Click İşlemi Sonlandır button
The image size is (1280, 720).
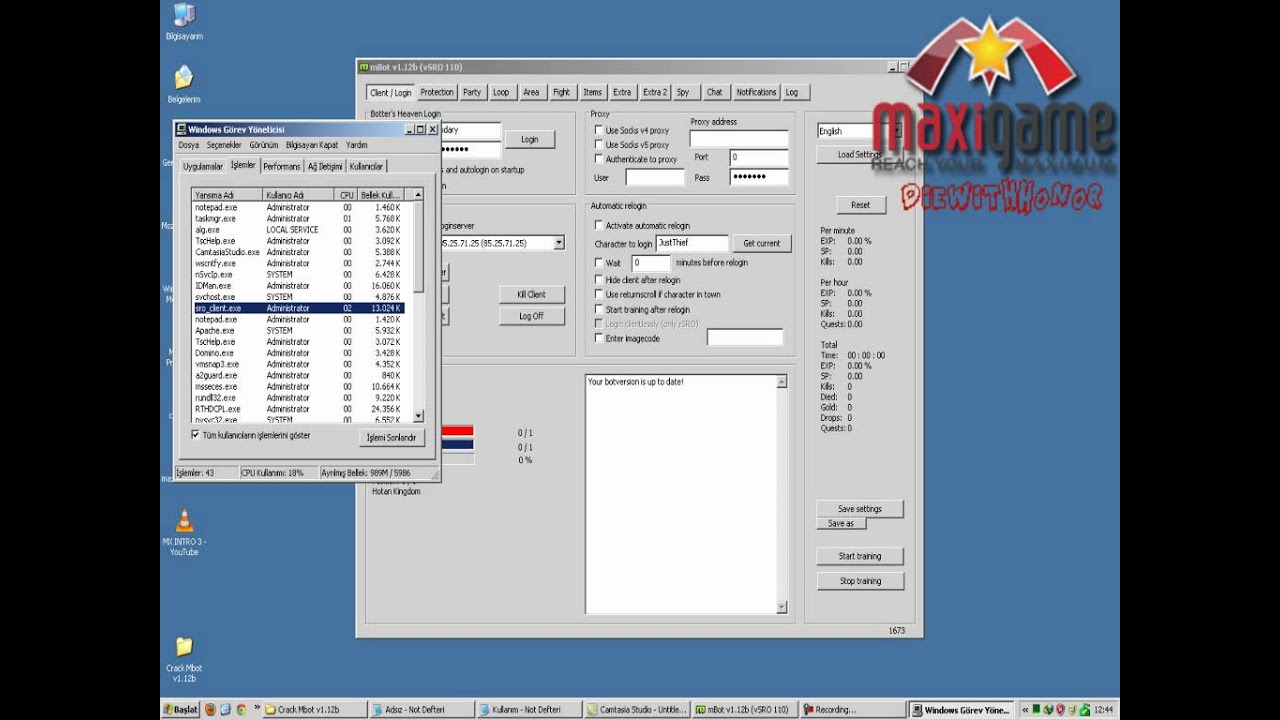click(x=391, y=438)
